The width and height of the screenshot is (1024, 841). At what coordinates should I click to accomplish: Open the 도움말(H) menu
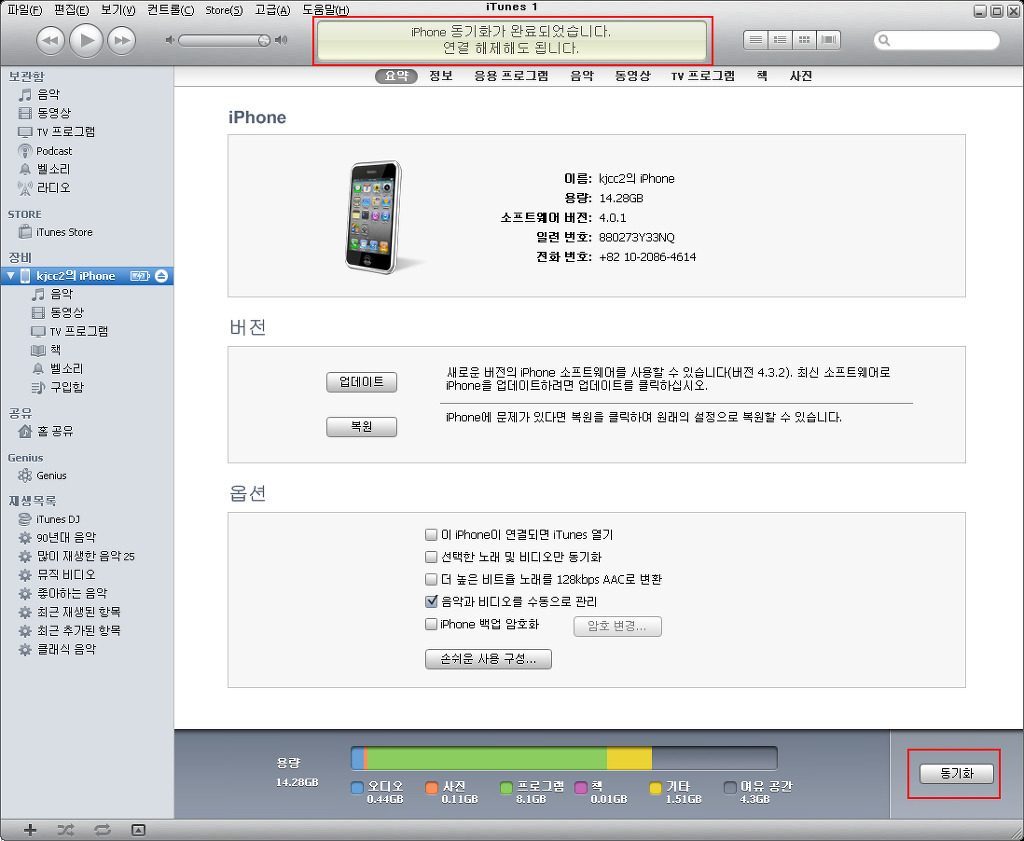[x=326, y=10]
